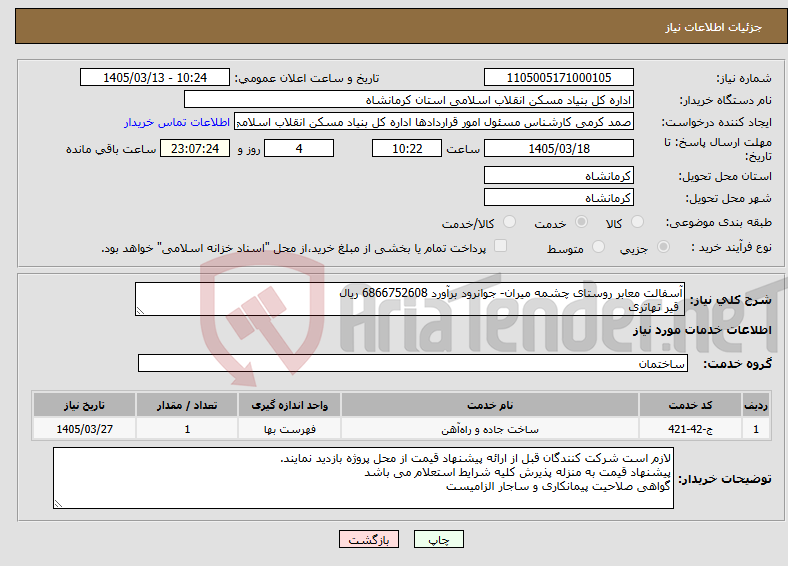
Task: Click the ردیف column header
Action: point(756,405)
